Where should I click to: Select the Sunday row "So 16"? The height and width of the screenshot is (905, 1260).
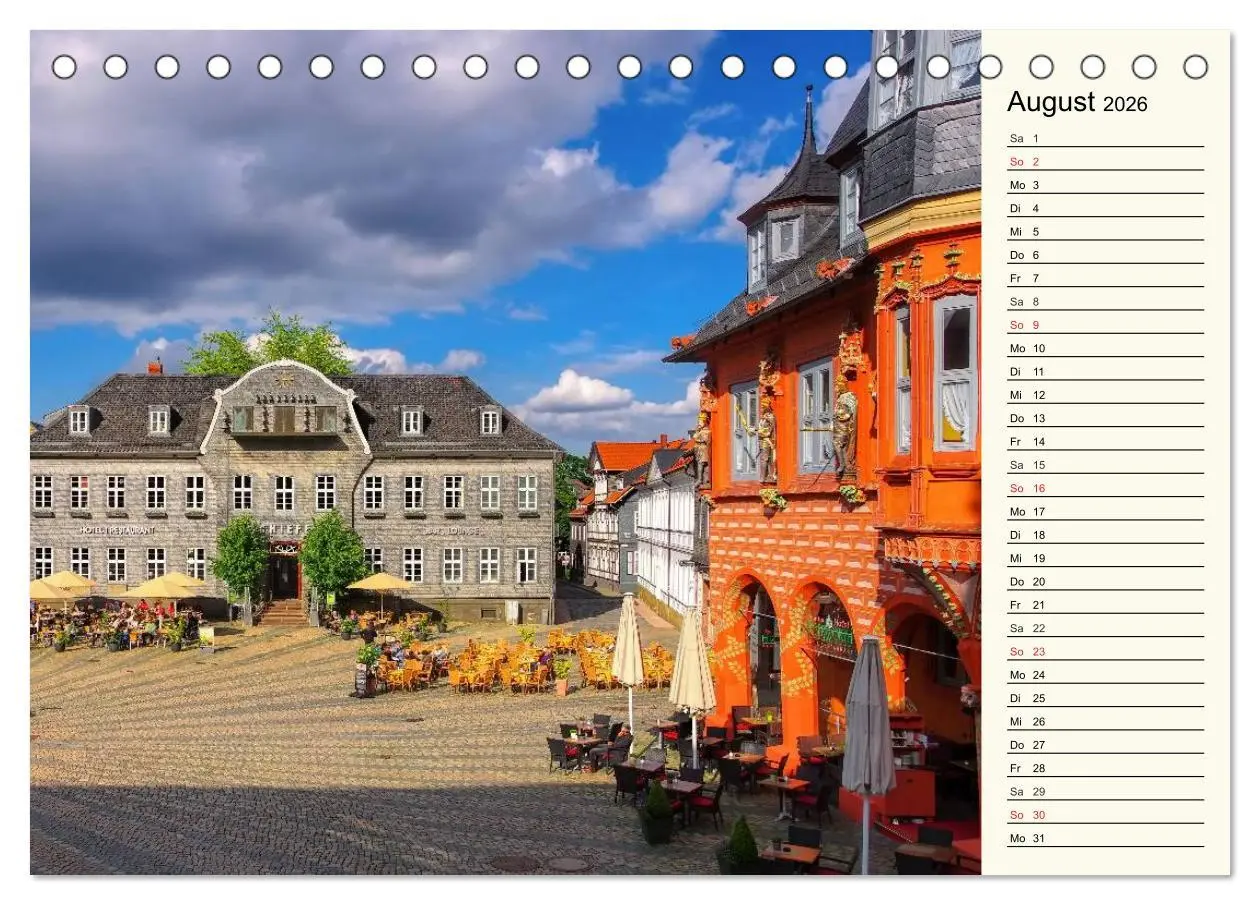1105,487
